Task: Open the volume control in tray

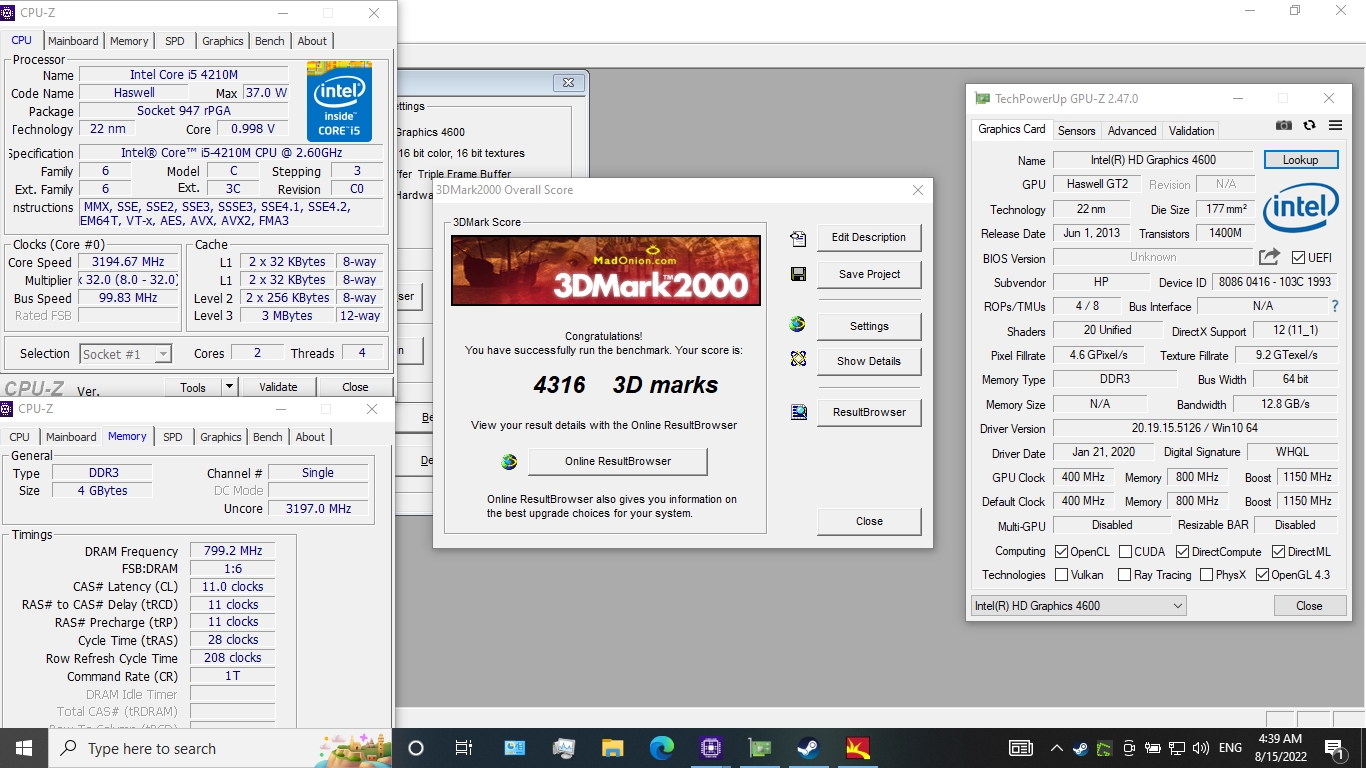Action: tap(1200, 748)
